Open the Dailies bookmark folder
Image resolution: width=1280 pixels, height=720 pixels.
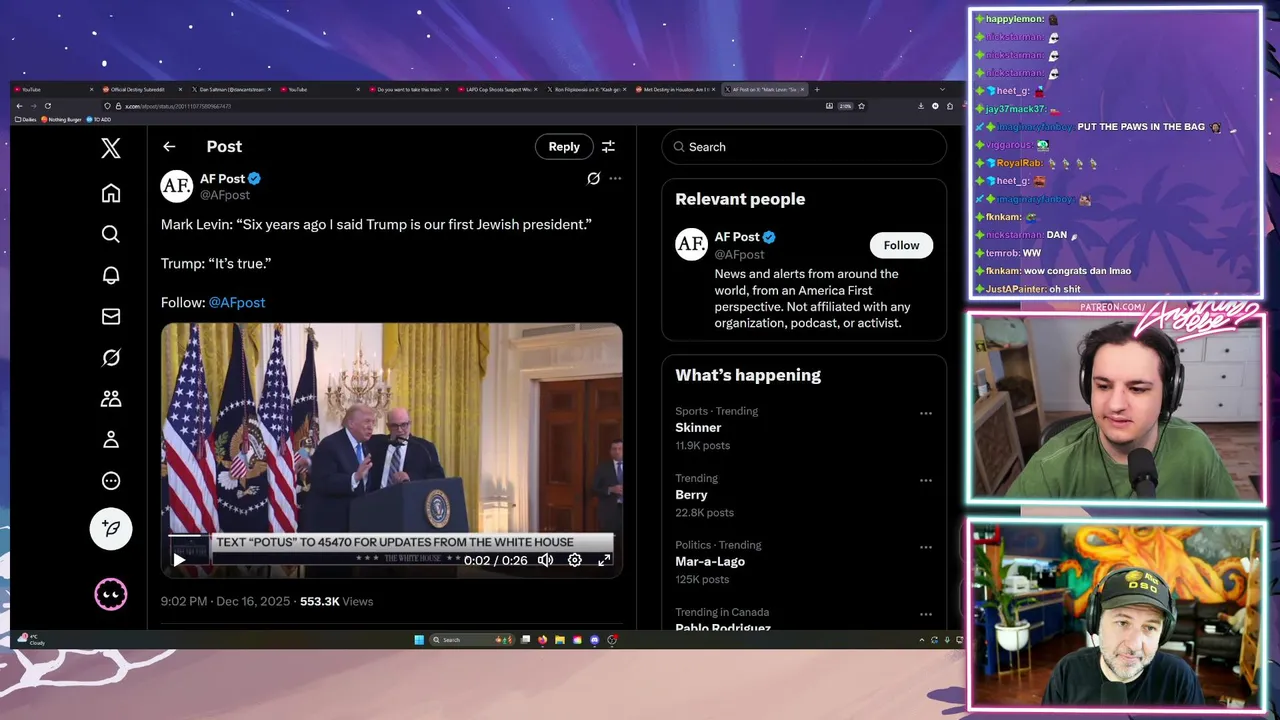tap(26, 119)
